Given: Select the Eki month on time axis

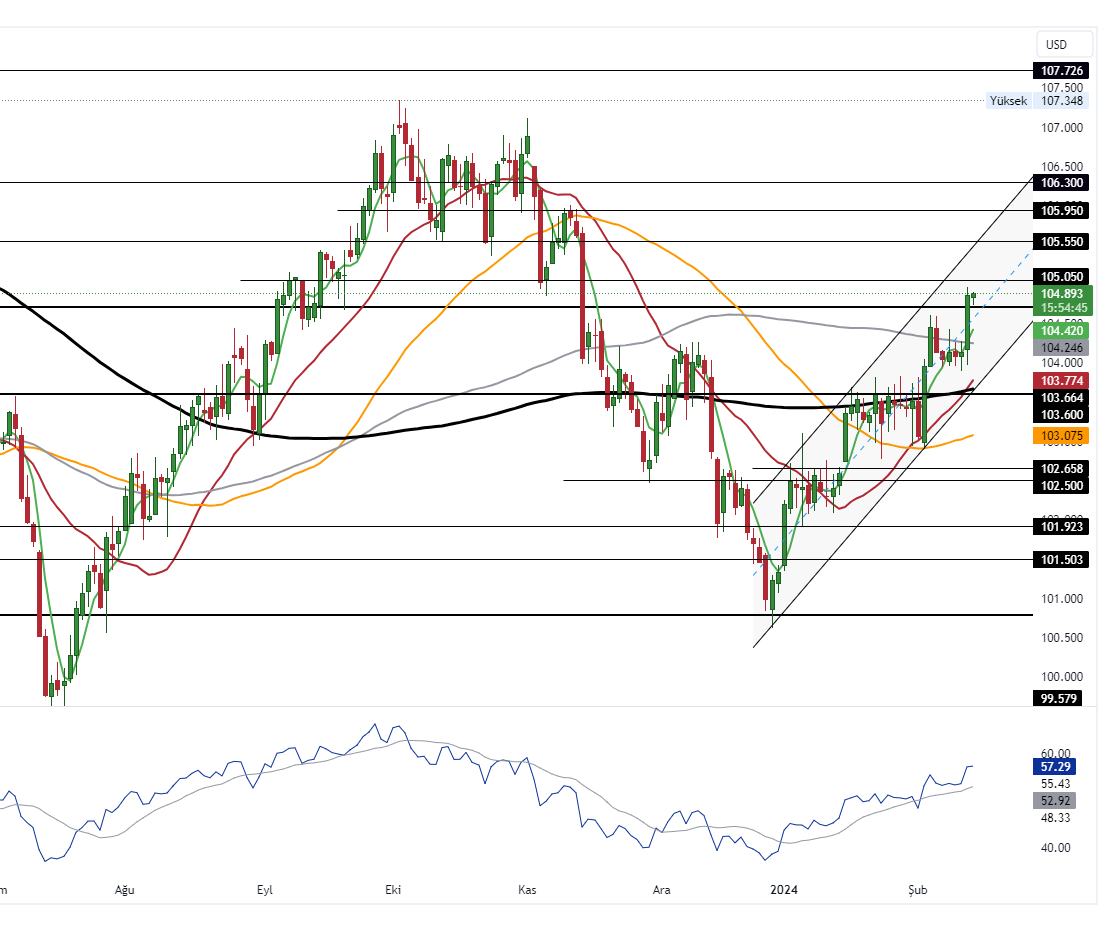Looking at the screenshot, I should tap(393, 889).
